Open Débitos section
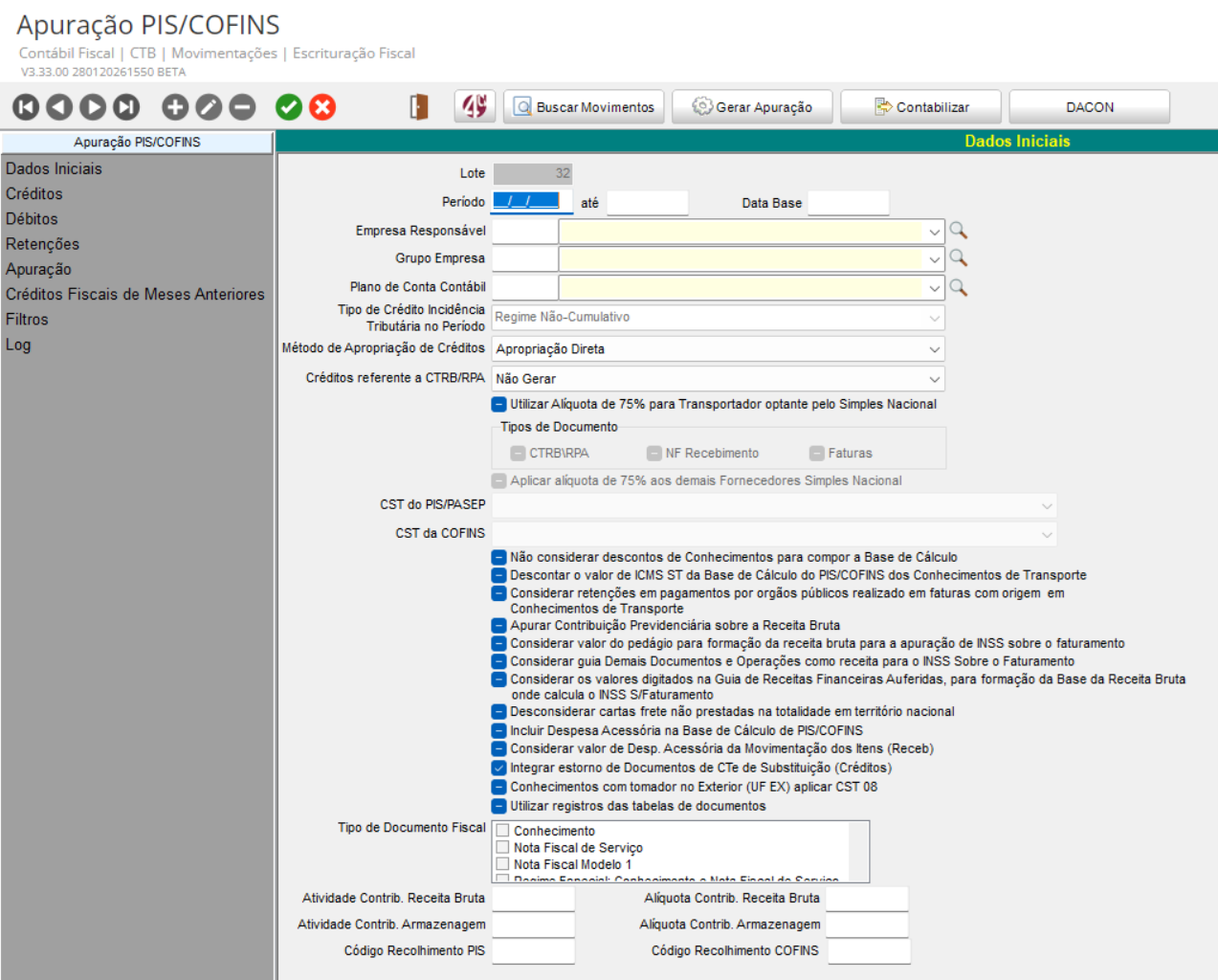Image resolution: width=1218 pixels, height=980 pixels. 32,219
